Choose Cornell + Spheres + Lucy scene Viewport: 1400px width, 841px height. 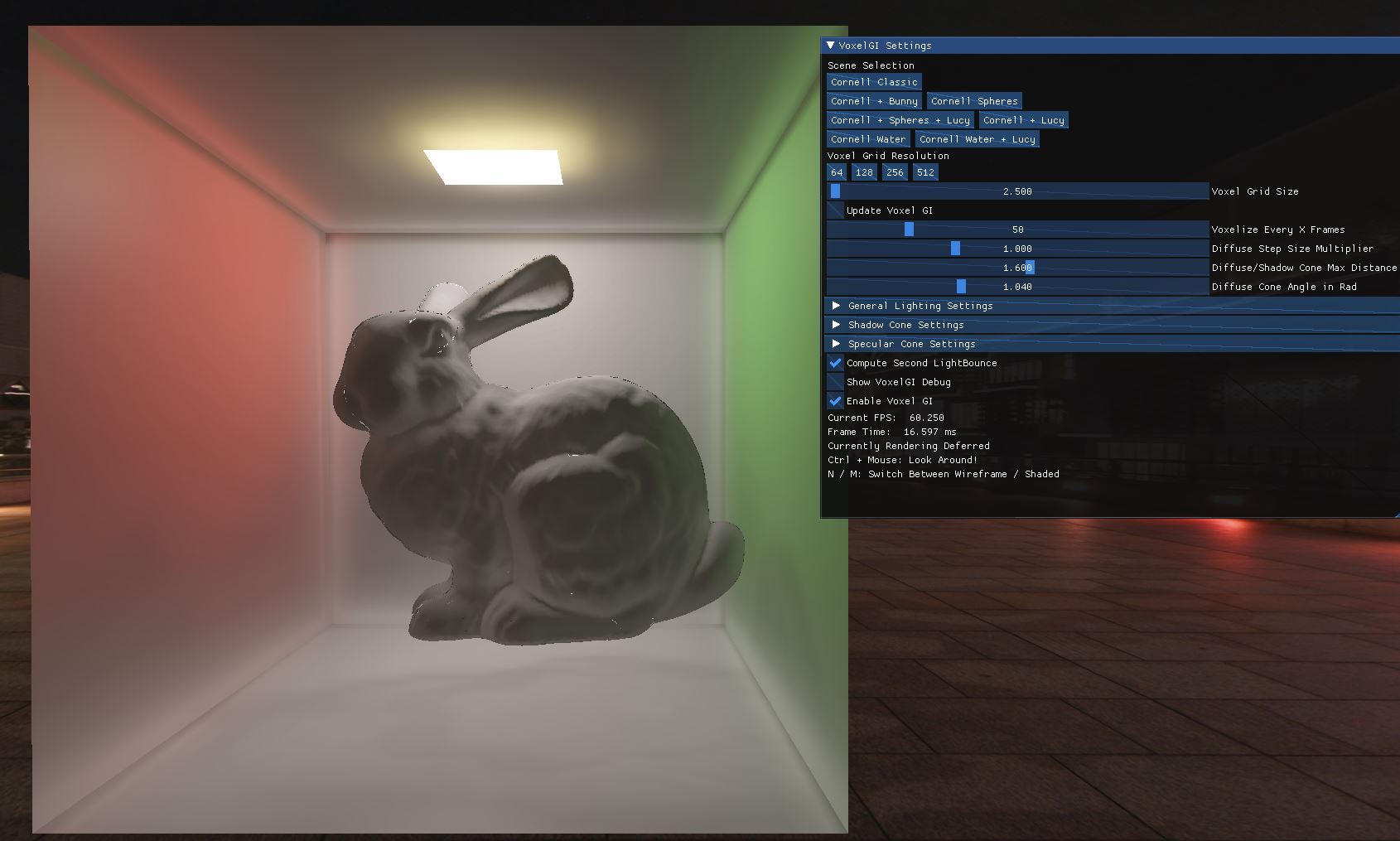pyautogui.click(x=900, y=120)
